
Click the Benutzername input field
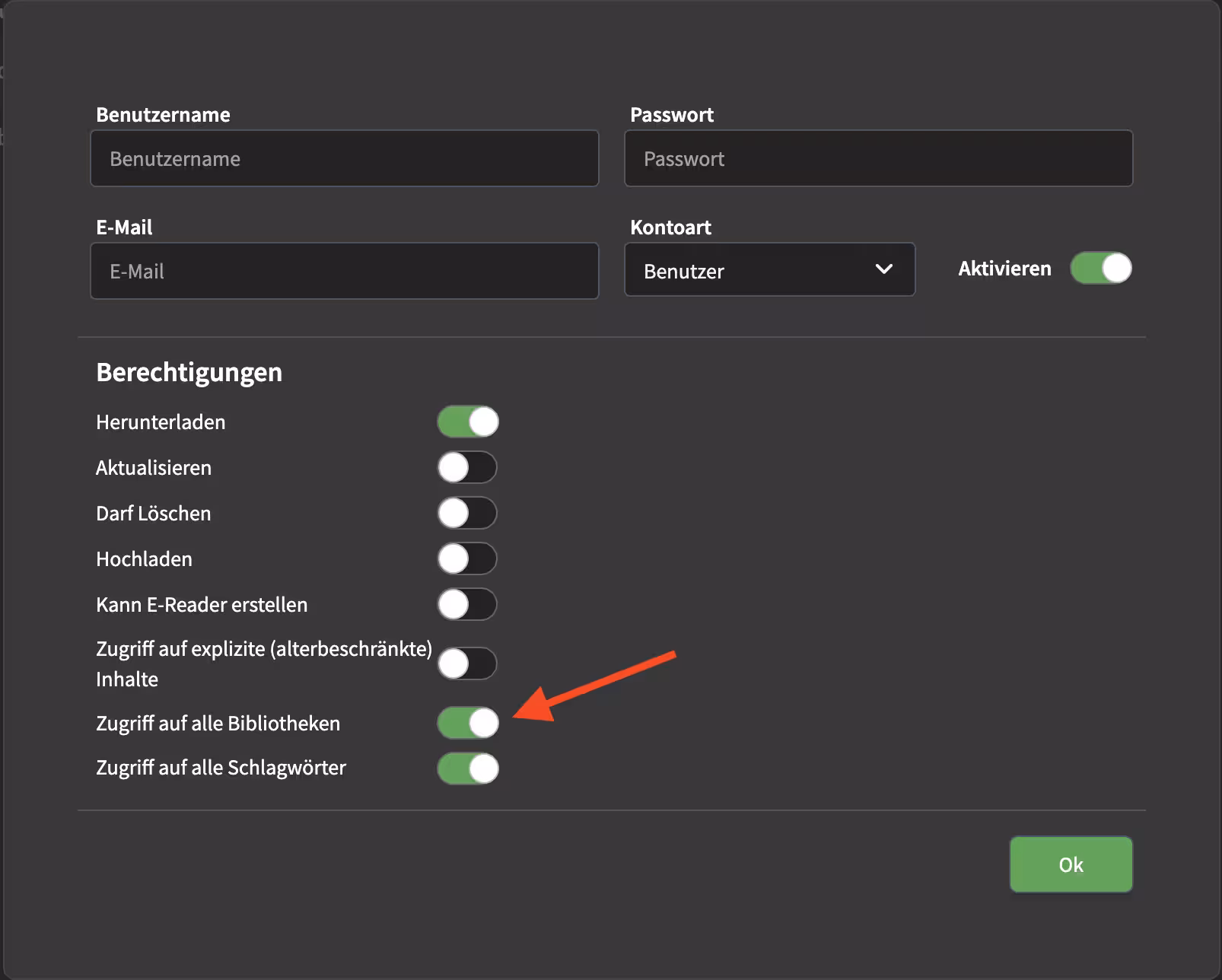coord(344,158)
